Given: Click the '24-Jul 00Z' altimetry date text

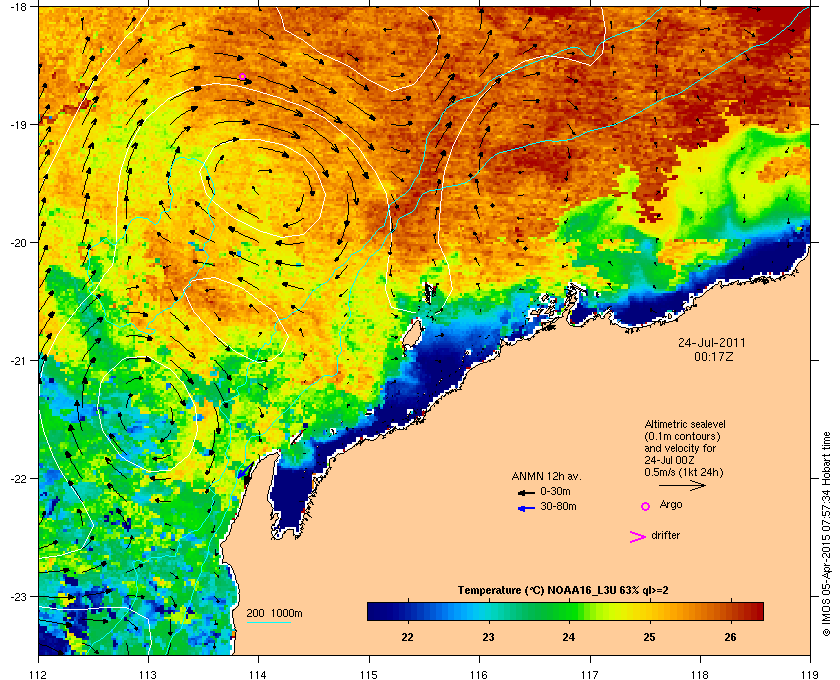Looking at the screenshot, I should [x=670, y=460].
